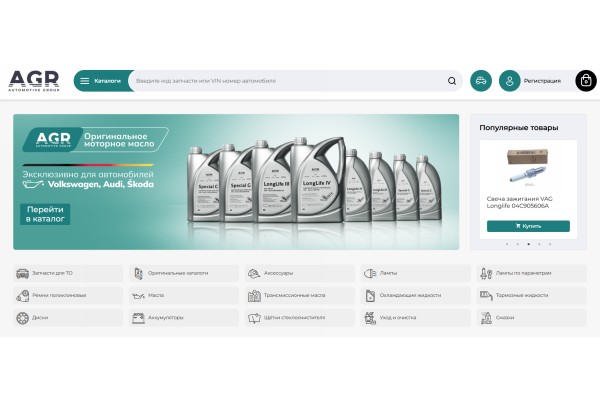600x400 pixels.
Task: Open the Оригинальные каталоги category
Action: click(184, 273)
